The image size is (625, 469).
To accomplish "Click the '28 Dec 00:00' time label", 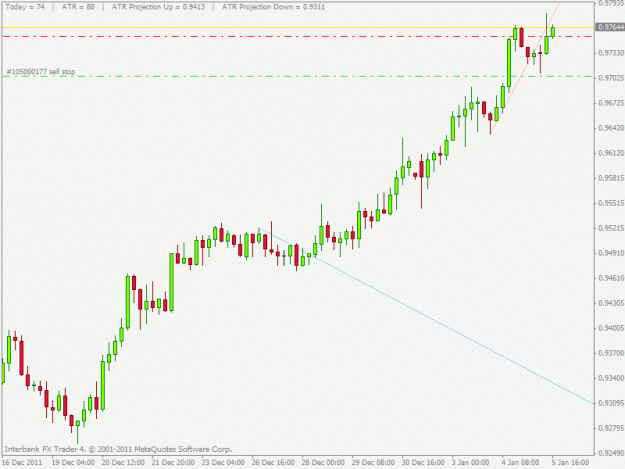I will point(323,462).
